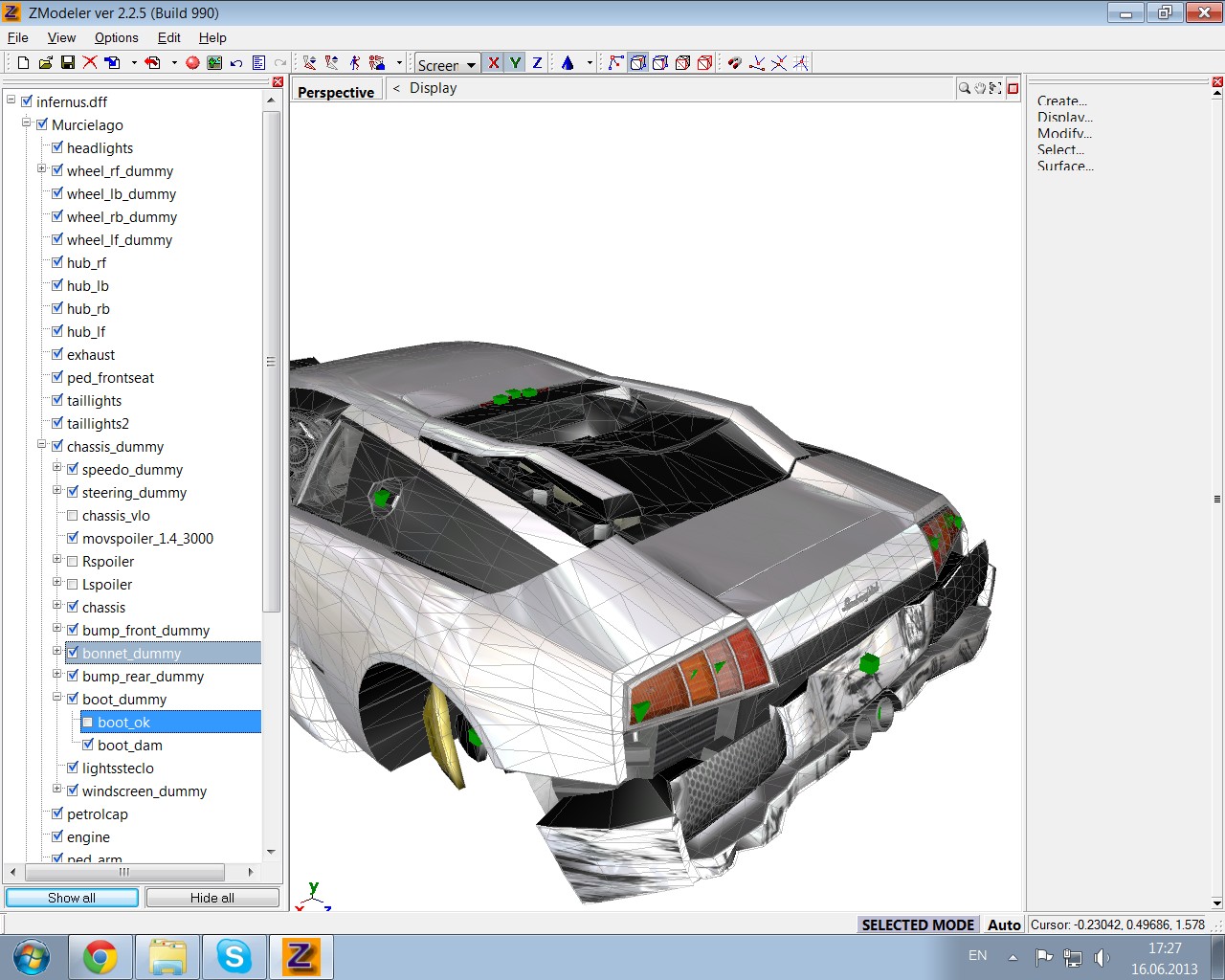Expand the windscreen_dummy node
This screenshot has width=1225, height=980.
coord(57,790)
